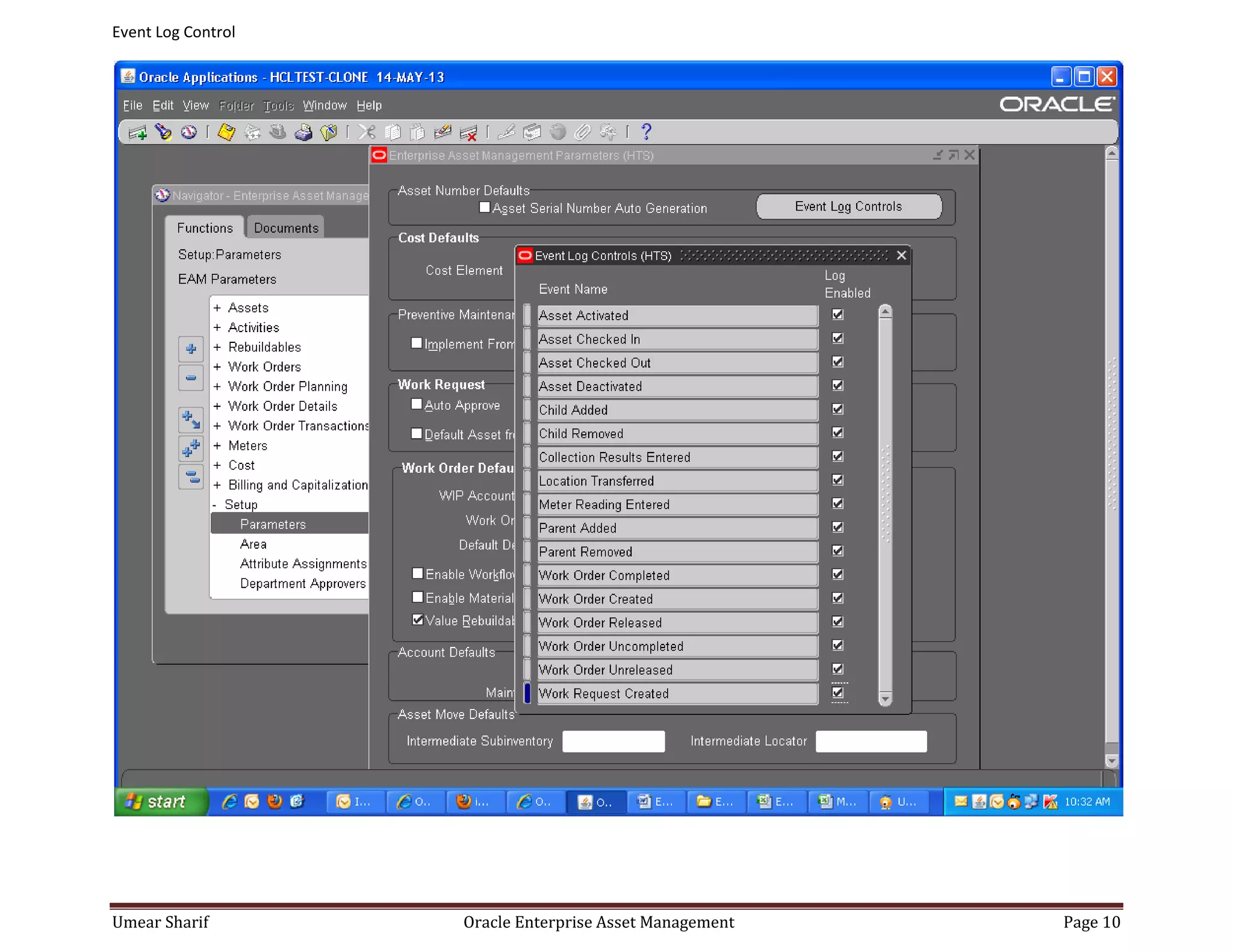Click the Clear Record eraser icon

click(x=443, y=132)
